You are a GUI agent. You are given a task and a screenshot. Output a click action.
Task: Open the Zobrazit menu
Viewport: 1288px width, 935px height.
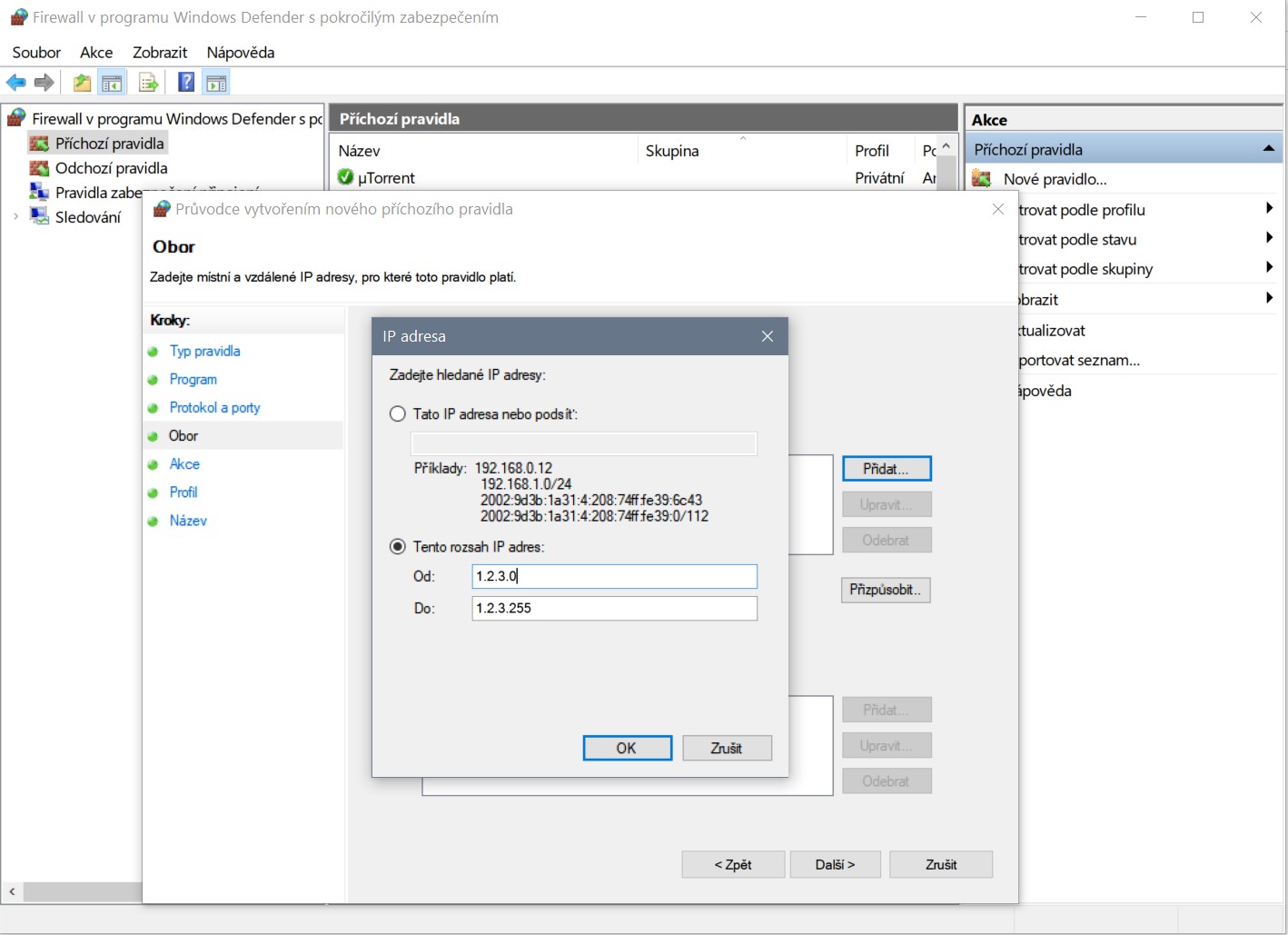tap(160, 53)
